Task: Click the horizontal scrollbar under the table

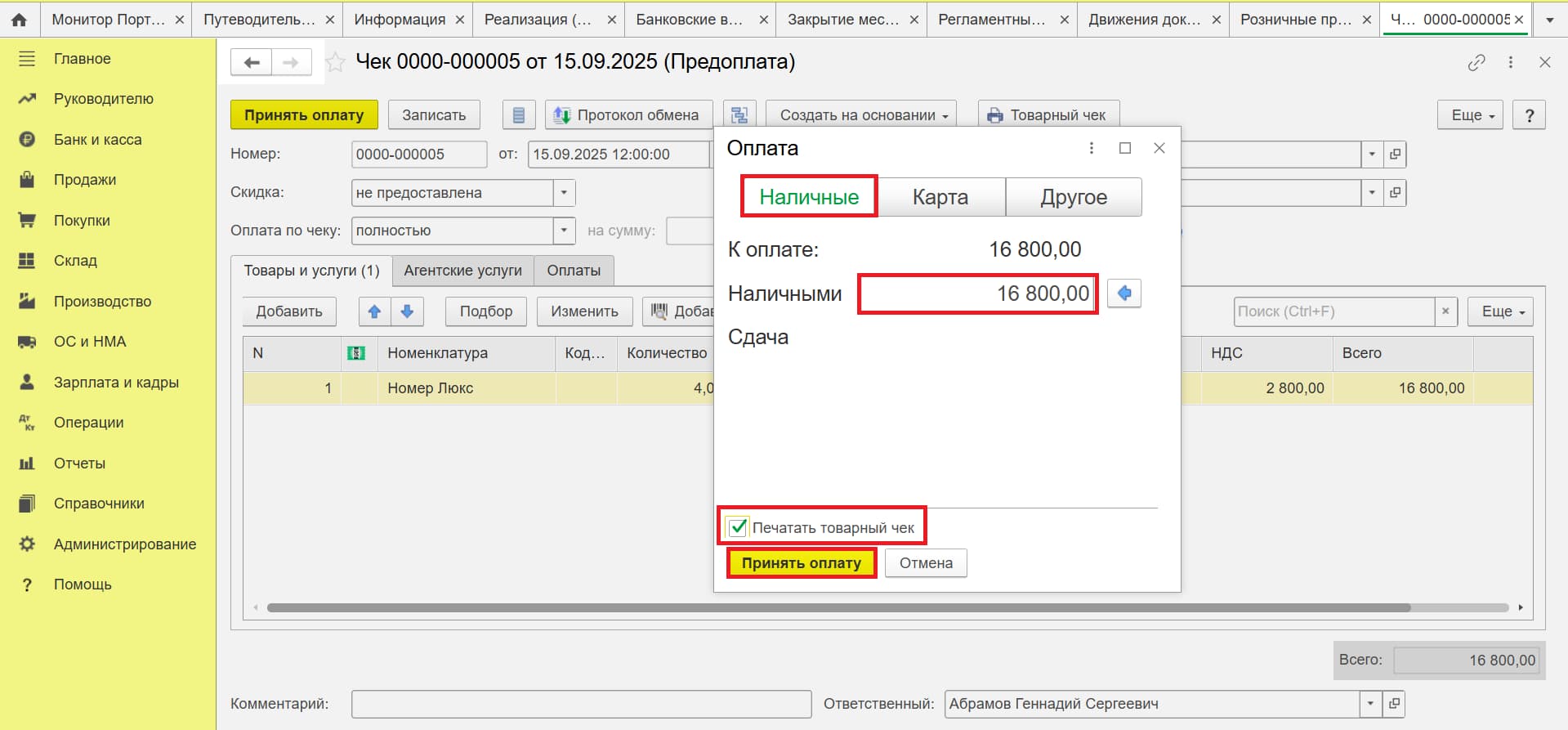Action: coord(838,607)
